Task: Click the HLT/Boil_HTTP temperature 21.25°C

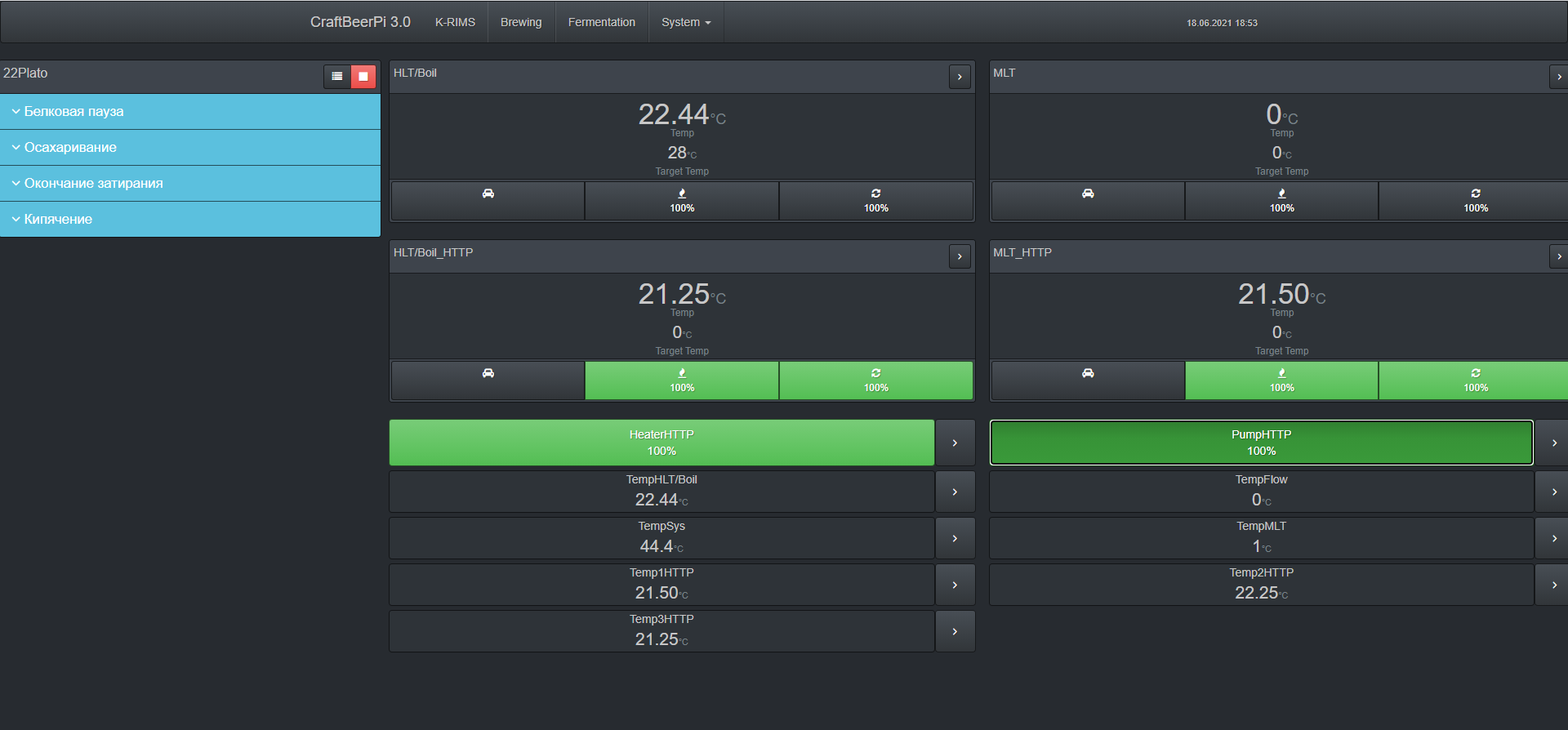Action: coord(682,294)
